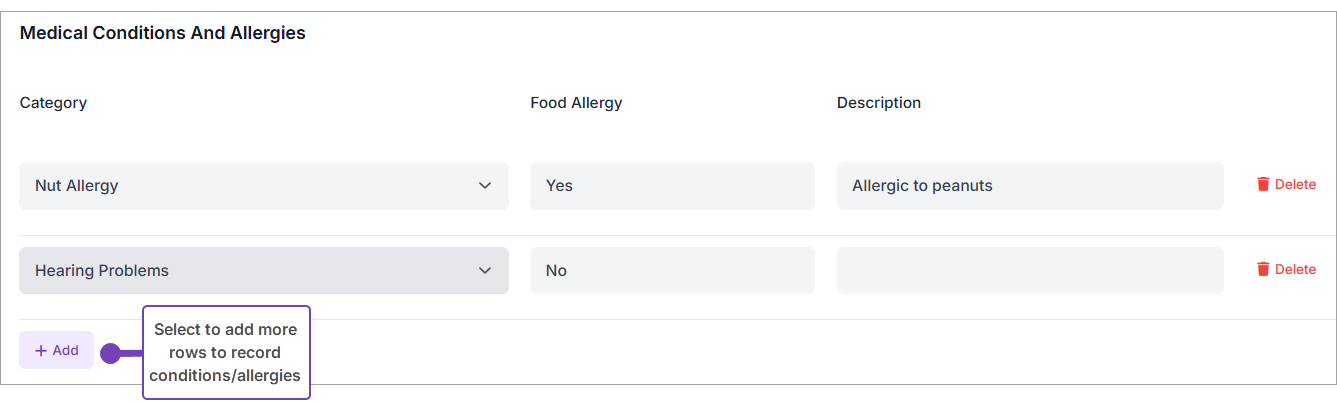Click the trash icon in the Nut Allergy row

[x=1263, y=185]
